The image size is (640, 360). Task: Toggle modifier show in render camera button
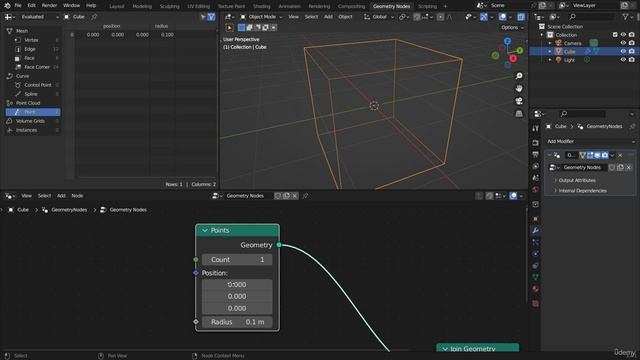(605, 155)
